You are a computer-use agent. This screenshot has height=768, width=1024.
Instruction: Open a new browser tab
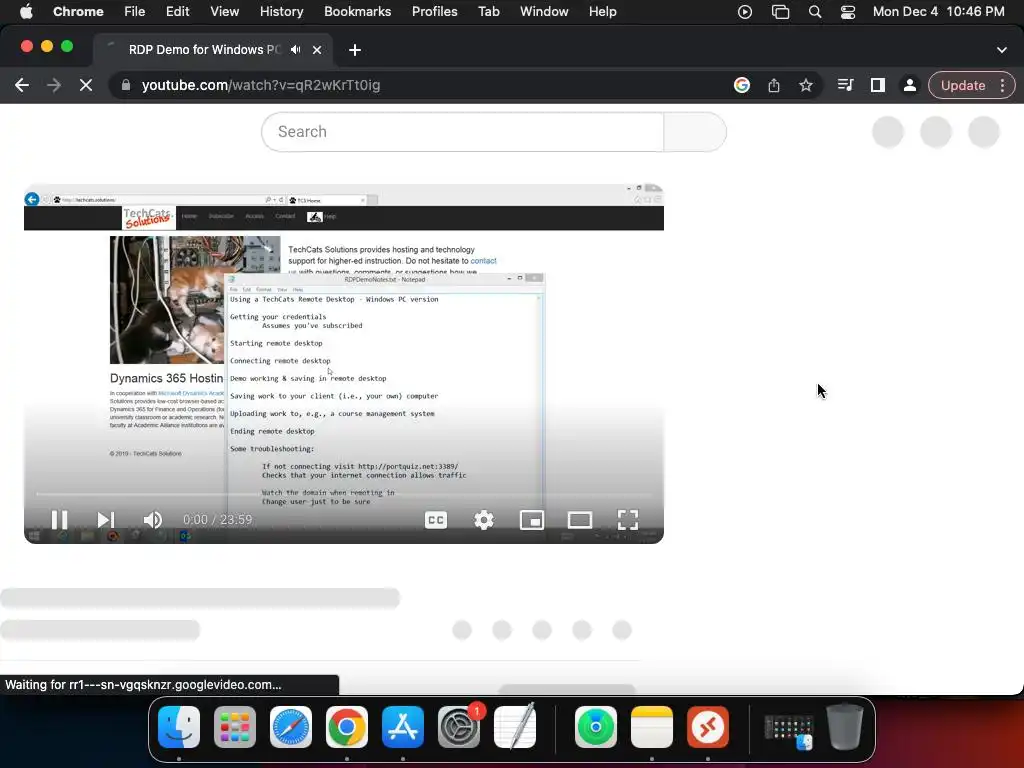tap(355, 50)
